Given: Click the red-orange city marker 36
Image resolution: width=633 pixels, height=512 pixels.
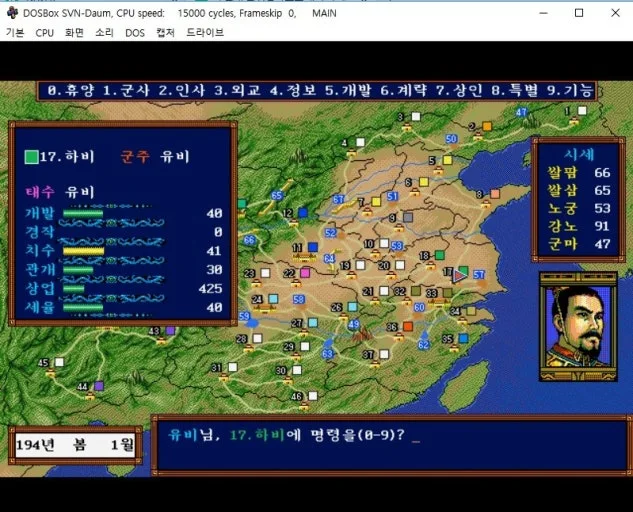Looking at the screenshot, I should tap(408, 326).
